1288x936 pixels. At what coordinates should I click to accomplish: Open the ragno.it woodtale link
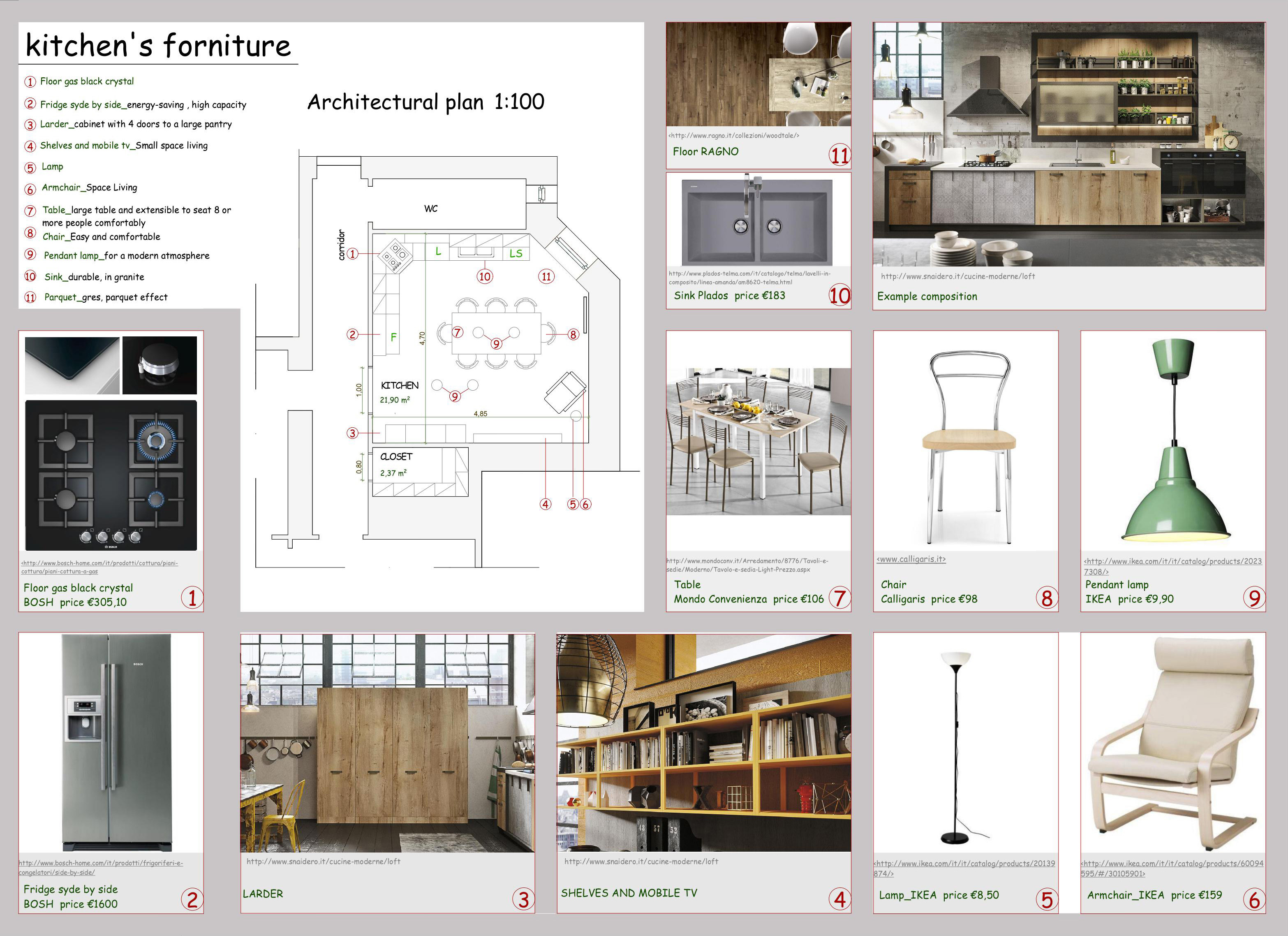pyautogui.click(x=734, y=136)
